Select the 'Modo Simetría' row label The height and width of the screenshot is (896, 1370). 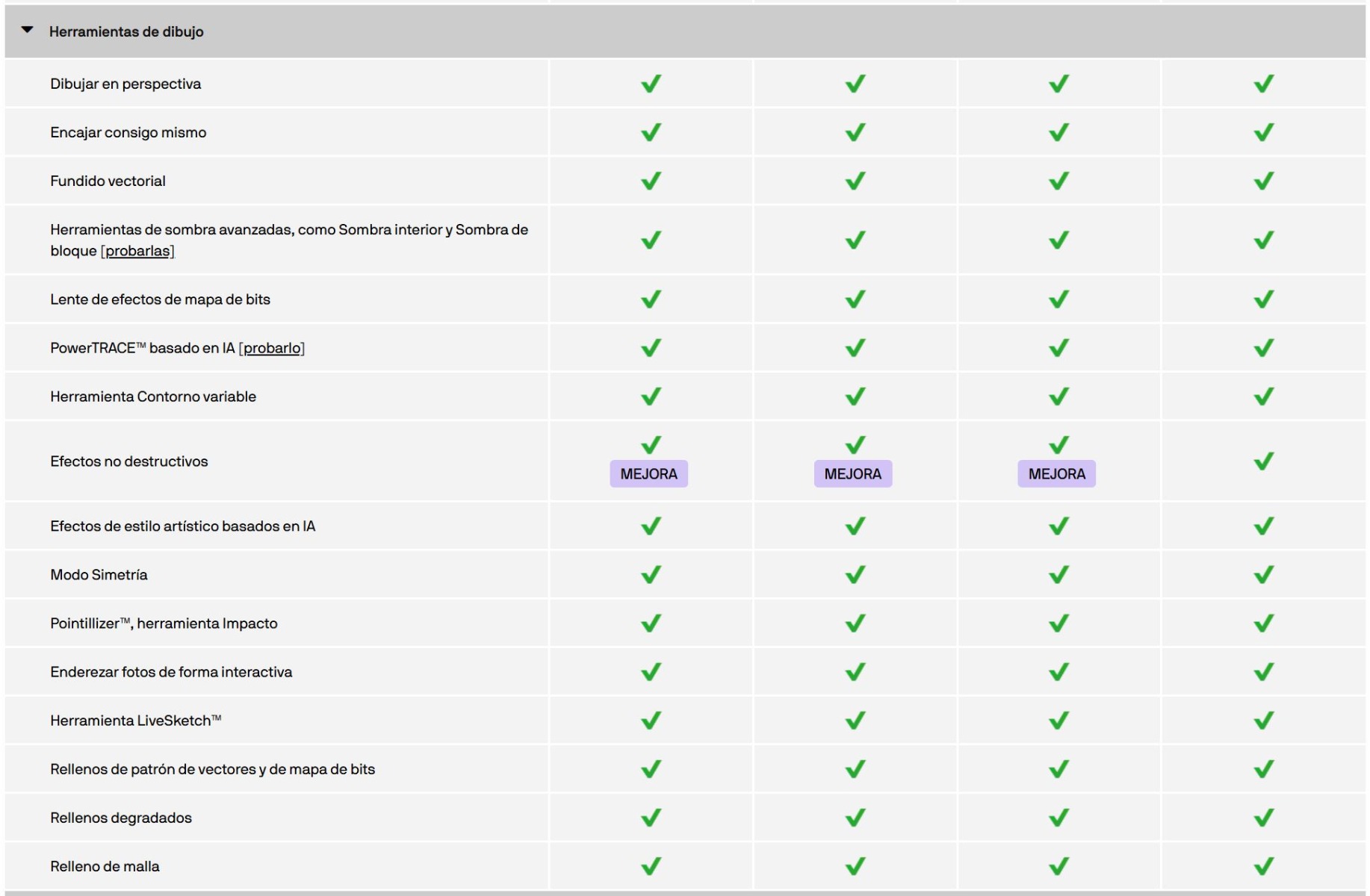[x=99, y=575]
